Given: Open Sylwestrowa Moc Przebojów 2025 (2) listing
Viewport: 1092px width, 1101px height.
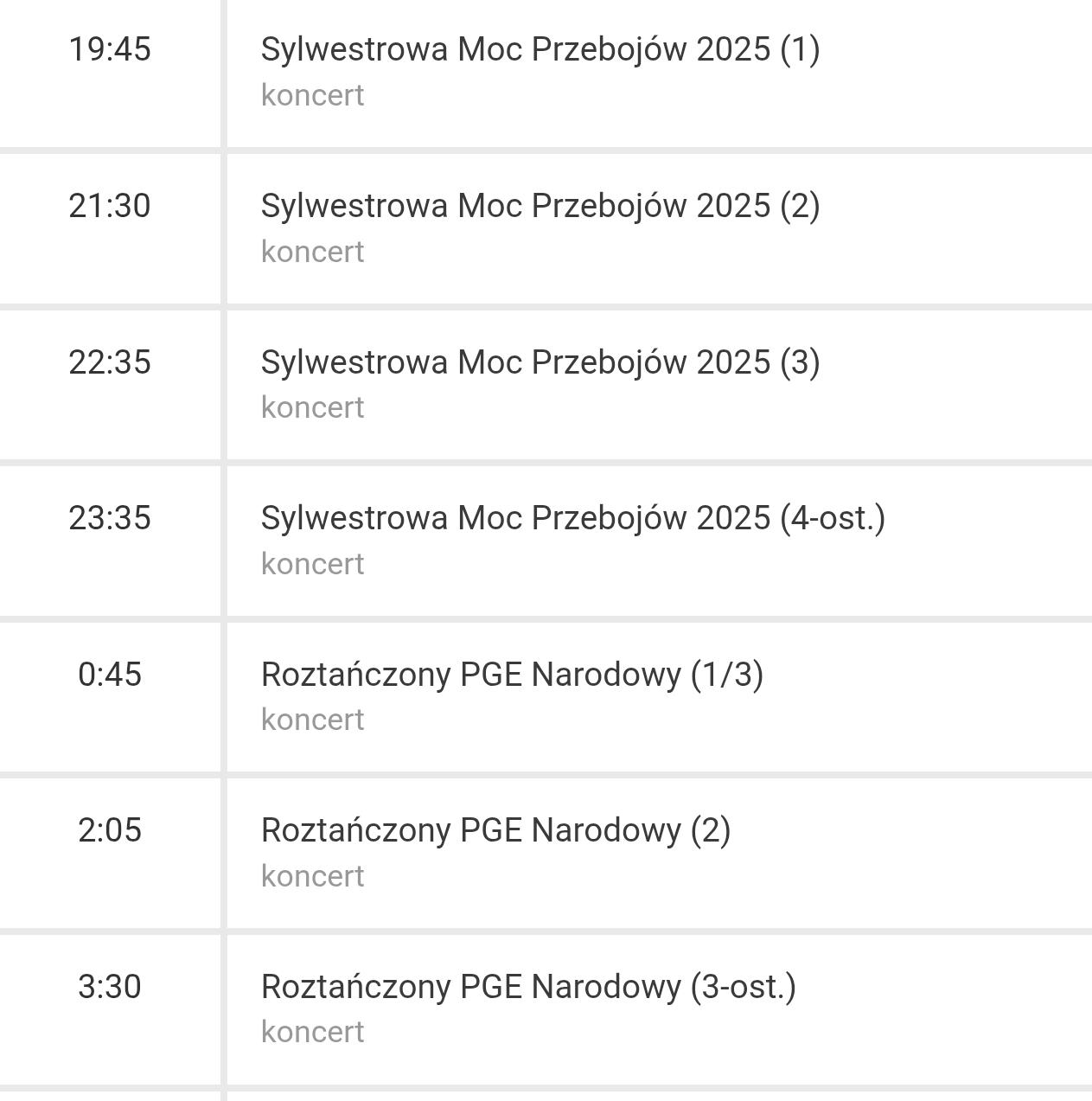Looking at the screenshot, I should (540, 206).
